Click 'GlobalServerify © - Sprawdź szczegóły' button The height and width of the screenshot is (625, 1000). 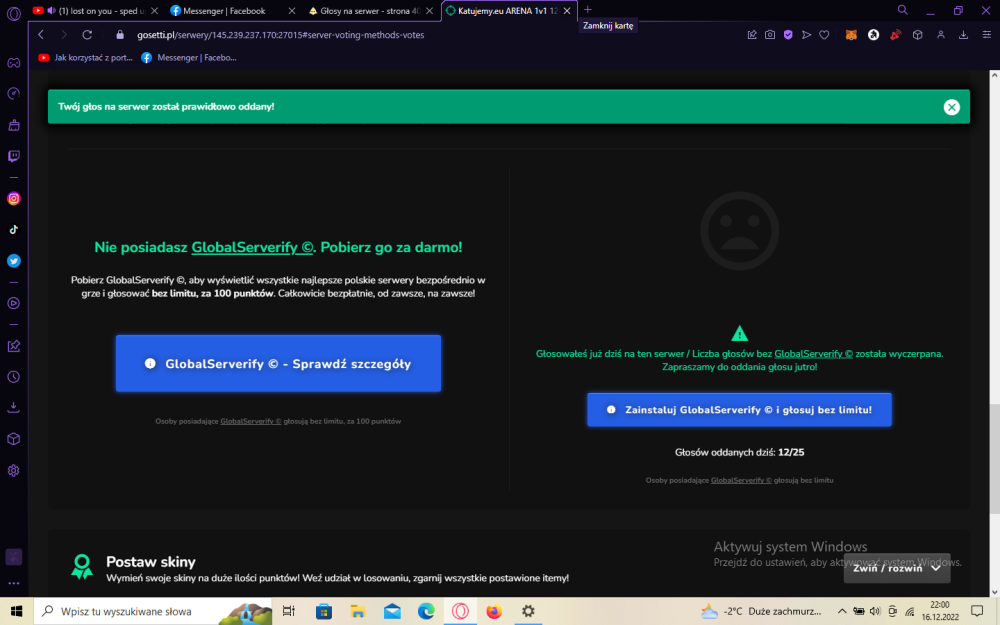point(278,364)
